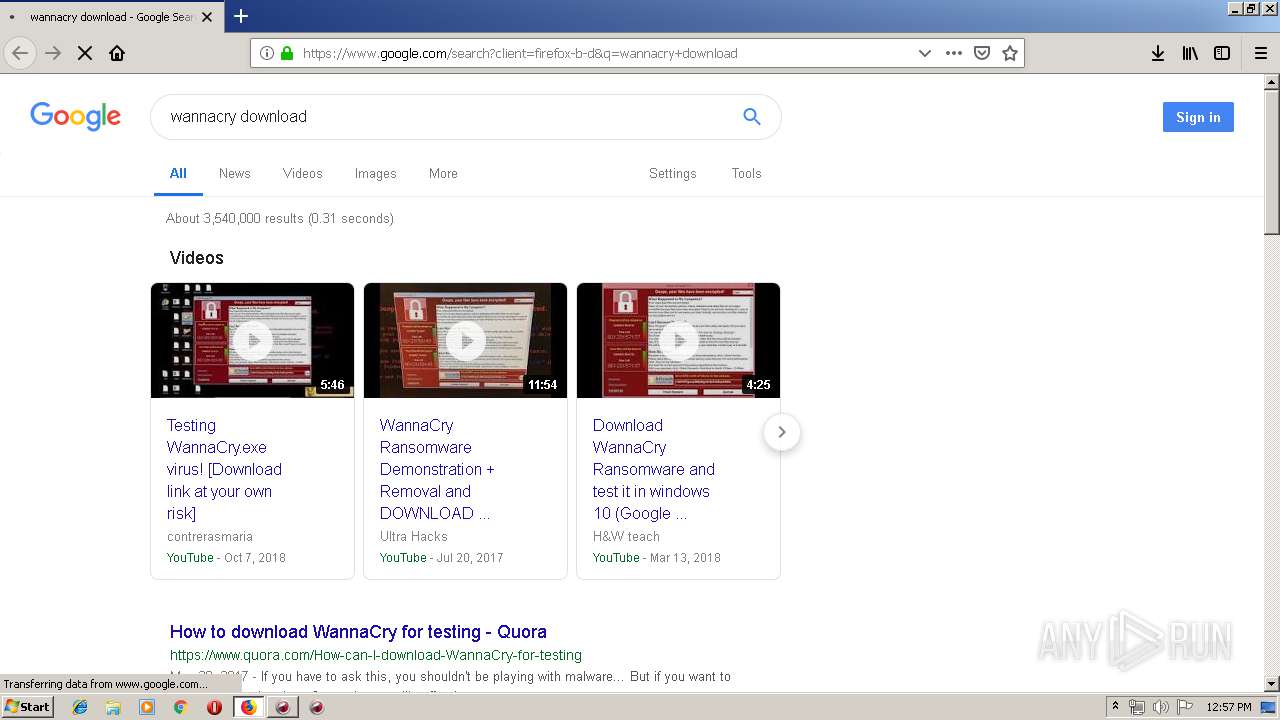Open Windows Media Player taskbar icon
Image resolution: width=1280 pixels, height=720 pixels.
tap(147, 707)
